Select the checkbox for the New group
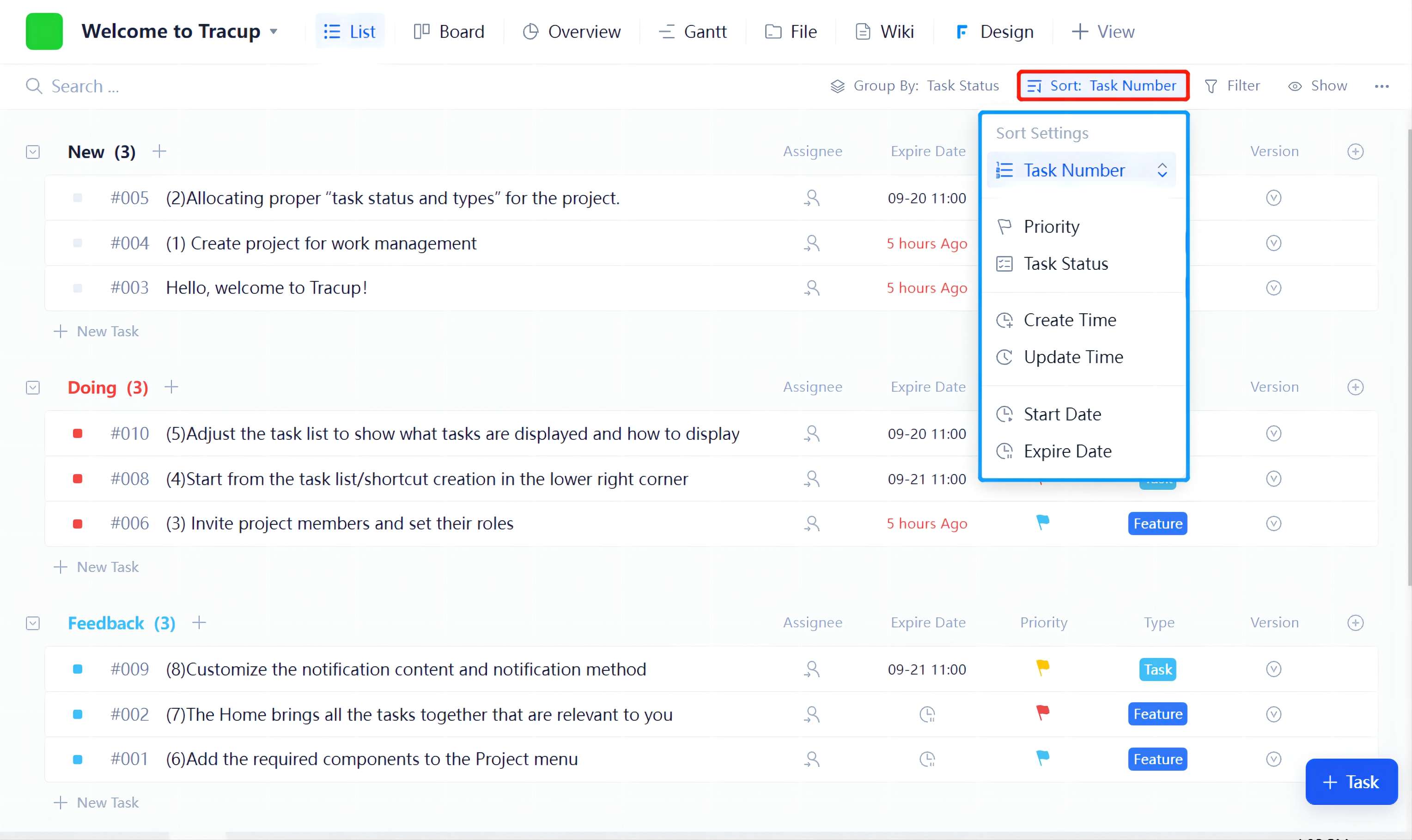Screen dimensions: 1412x840 click(x=32, y=151)
